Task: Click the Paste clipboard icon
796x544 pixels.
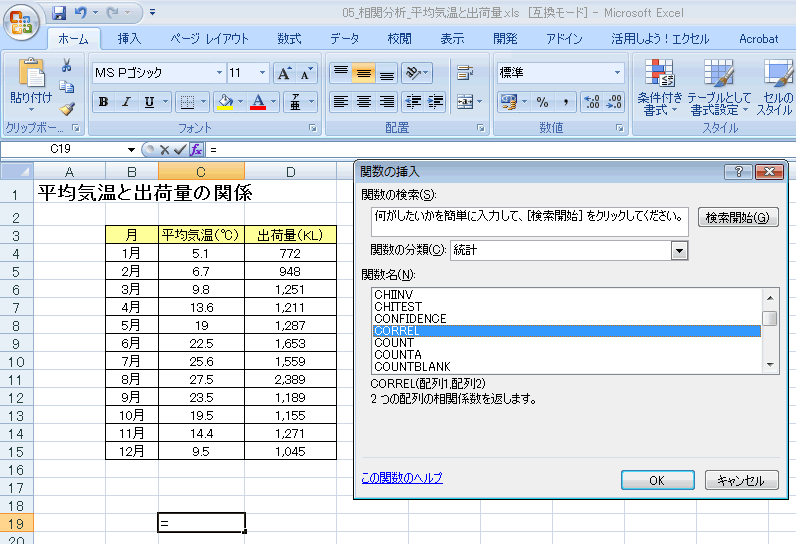Action: click(31, 75)
